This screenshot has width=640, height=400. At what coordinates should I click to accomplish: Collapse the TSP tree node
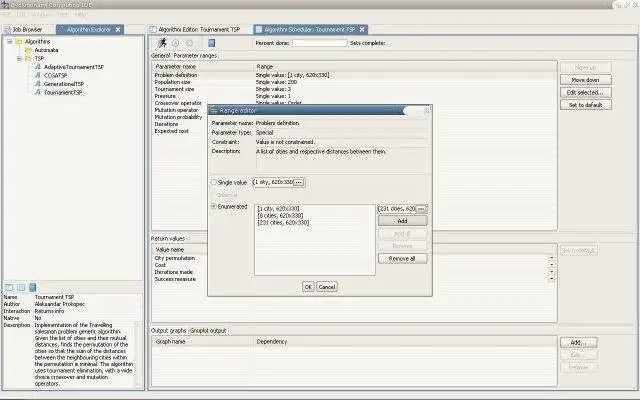click(x=19, y=58)
